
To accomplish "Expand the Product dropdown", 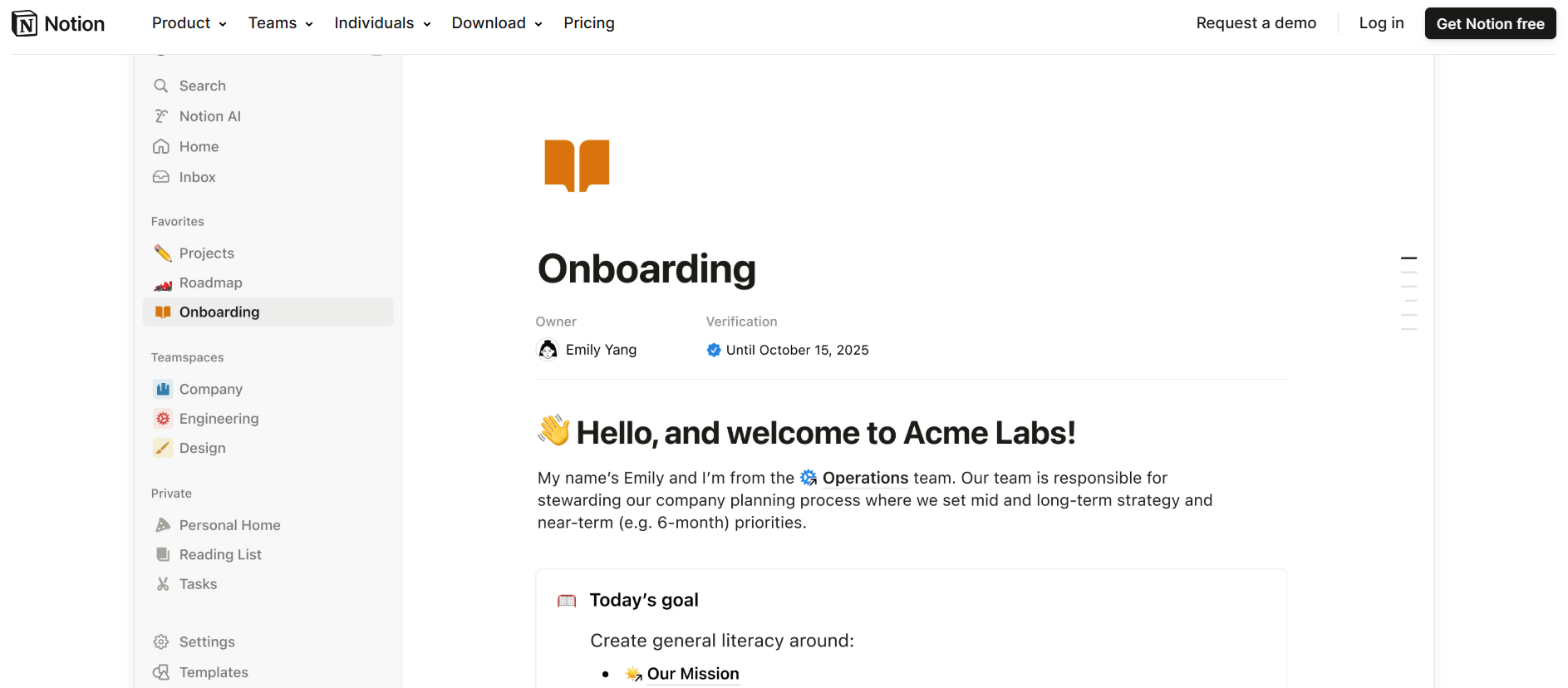I will coord(188,22).
